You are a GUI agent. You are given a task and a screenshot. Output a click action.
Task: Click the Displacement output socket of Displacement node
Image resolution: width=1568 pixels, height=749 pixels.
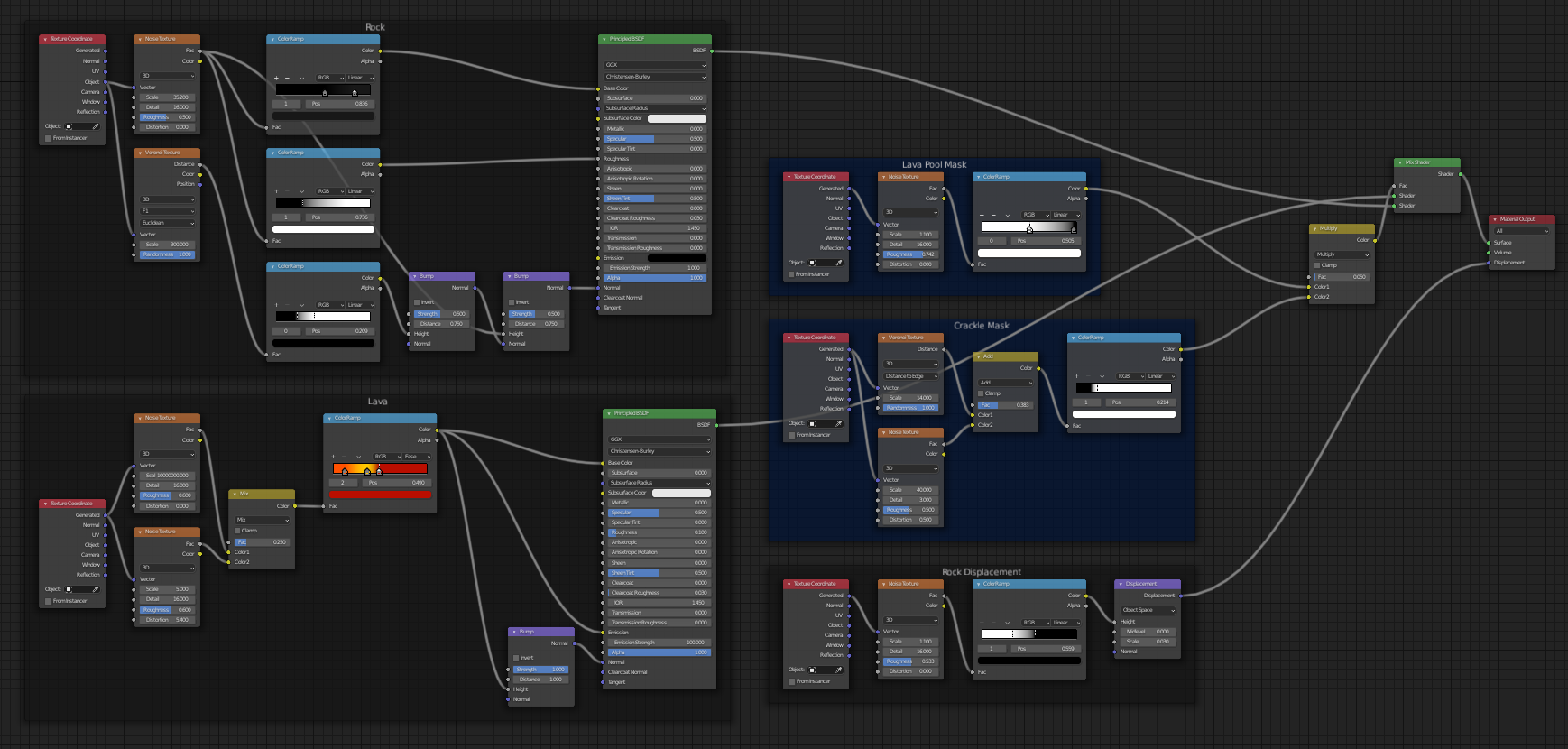(x=1182, y=596)
